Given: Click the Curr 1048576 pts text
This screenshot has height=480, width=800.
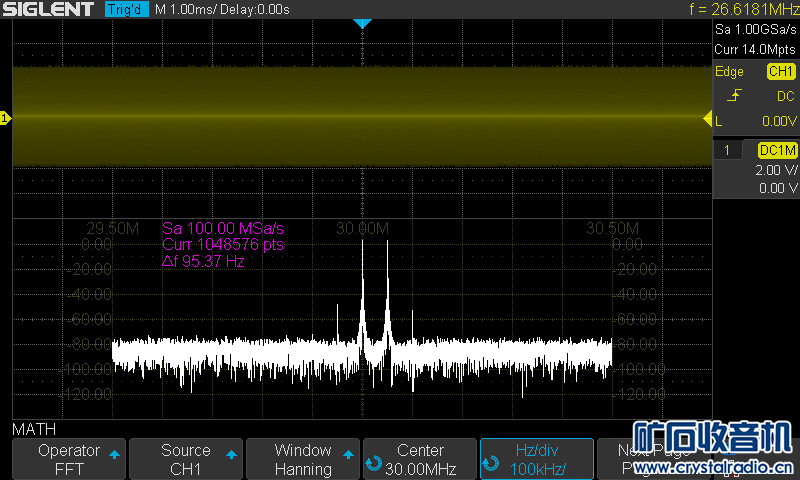Looking at the screenshot, I should [x=222, y=244].
